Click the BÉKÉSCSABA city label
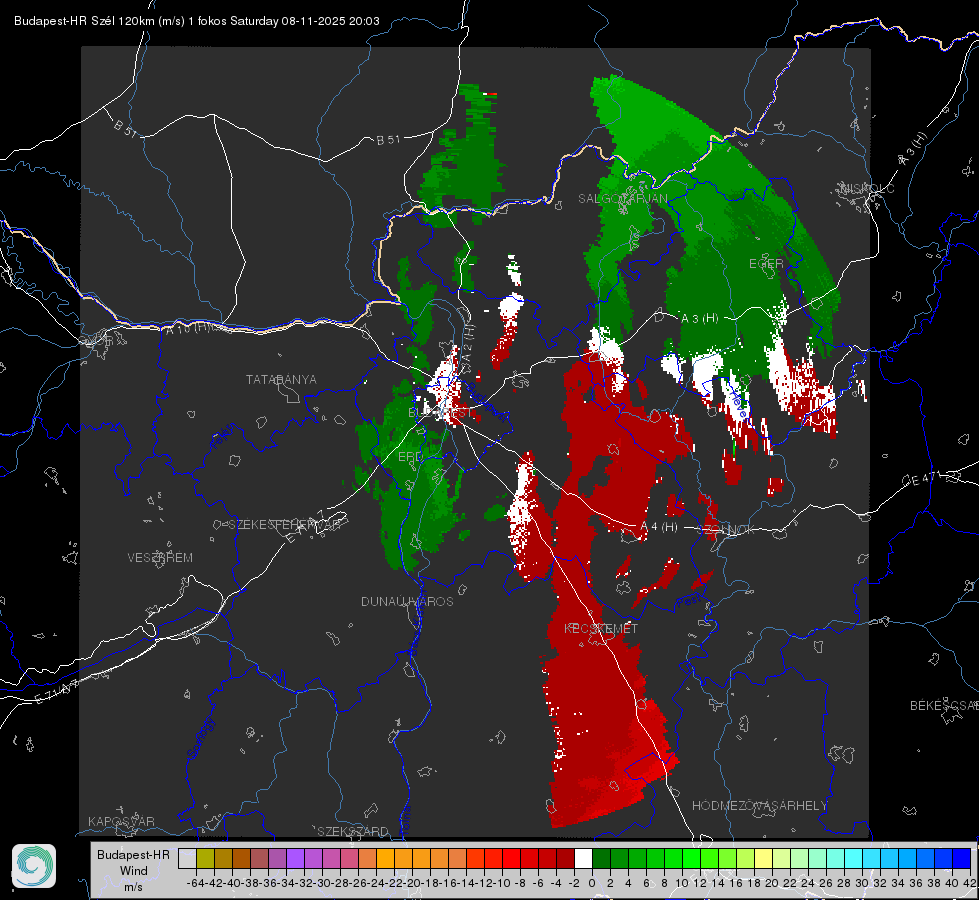The height and width of the screenshot is (900, 979). (944, 706)
